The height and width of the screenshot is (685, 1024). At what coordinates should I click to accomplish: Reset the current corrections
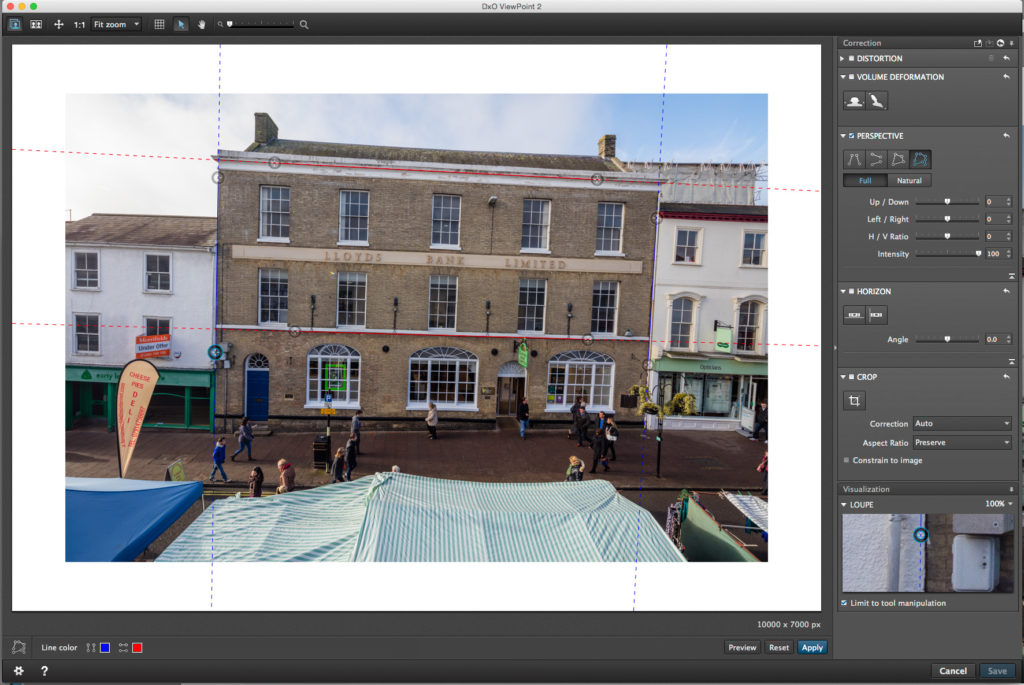(778, 647)
